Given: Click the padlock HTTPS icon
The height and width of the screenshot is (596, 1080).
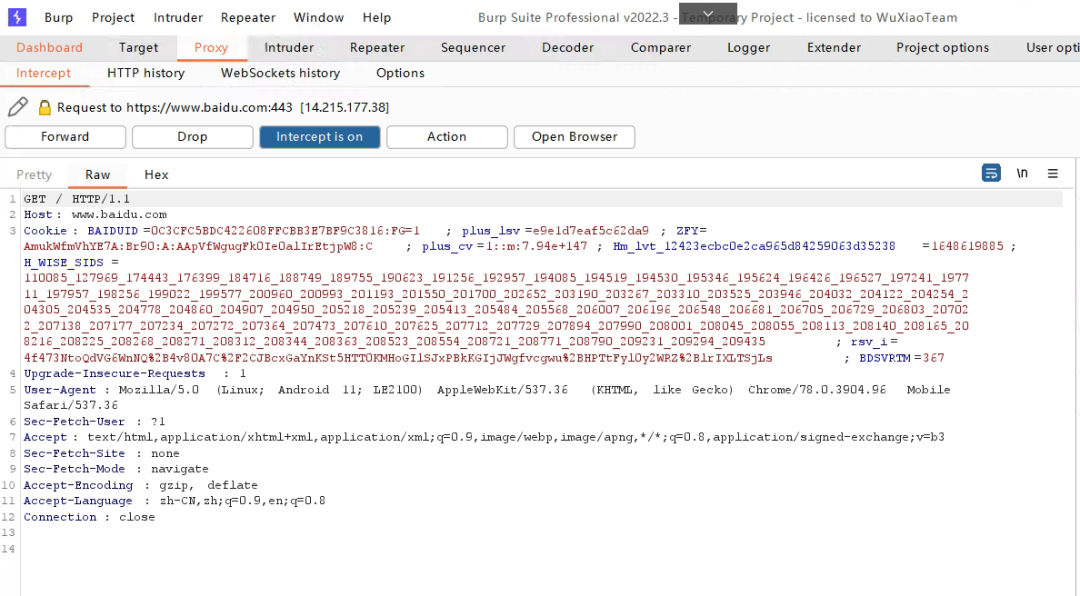Looking at the screenshot, I should click(x=45, y=107).
